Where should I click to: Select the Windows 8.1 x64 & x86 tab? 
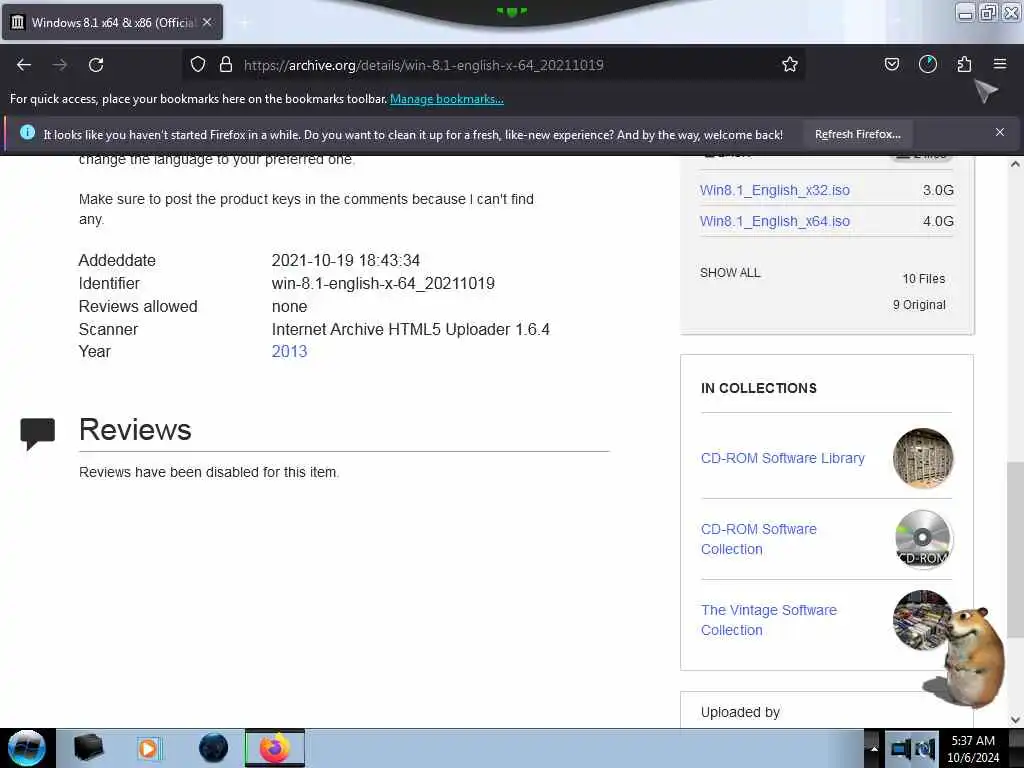pos(112,22)
